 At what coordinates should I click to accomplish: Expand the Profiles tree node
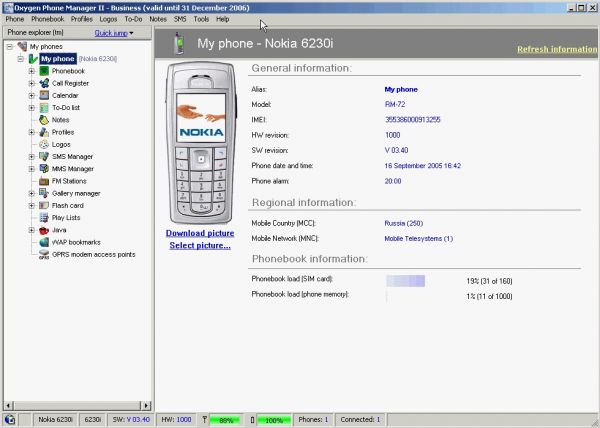click(x=32, y=132)
